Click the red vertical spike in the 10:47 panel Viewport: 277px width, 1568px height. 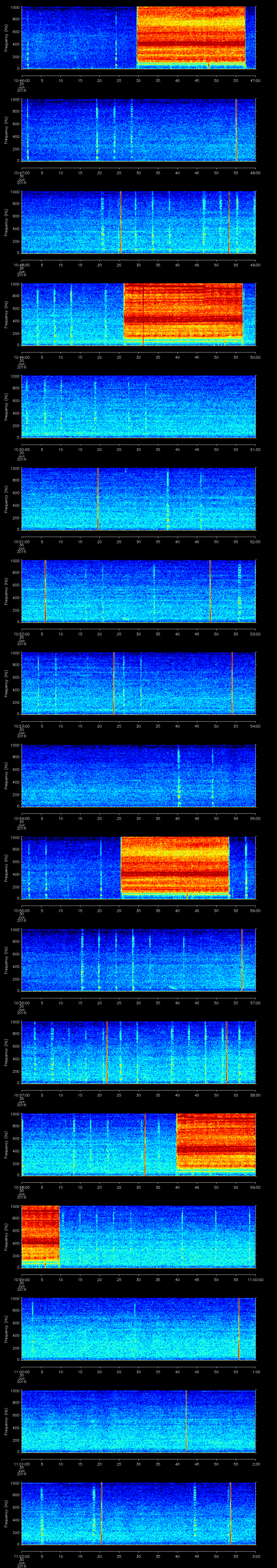[x=236, y=130]
